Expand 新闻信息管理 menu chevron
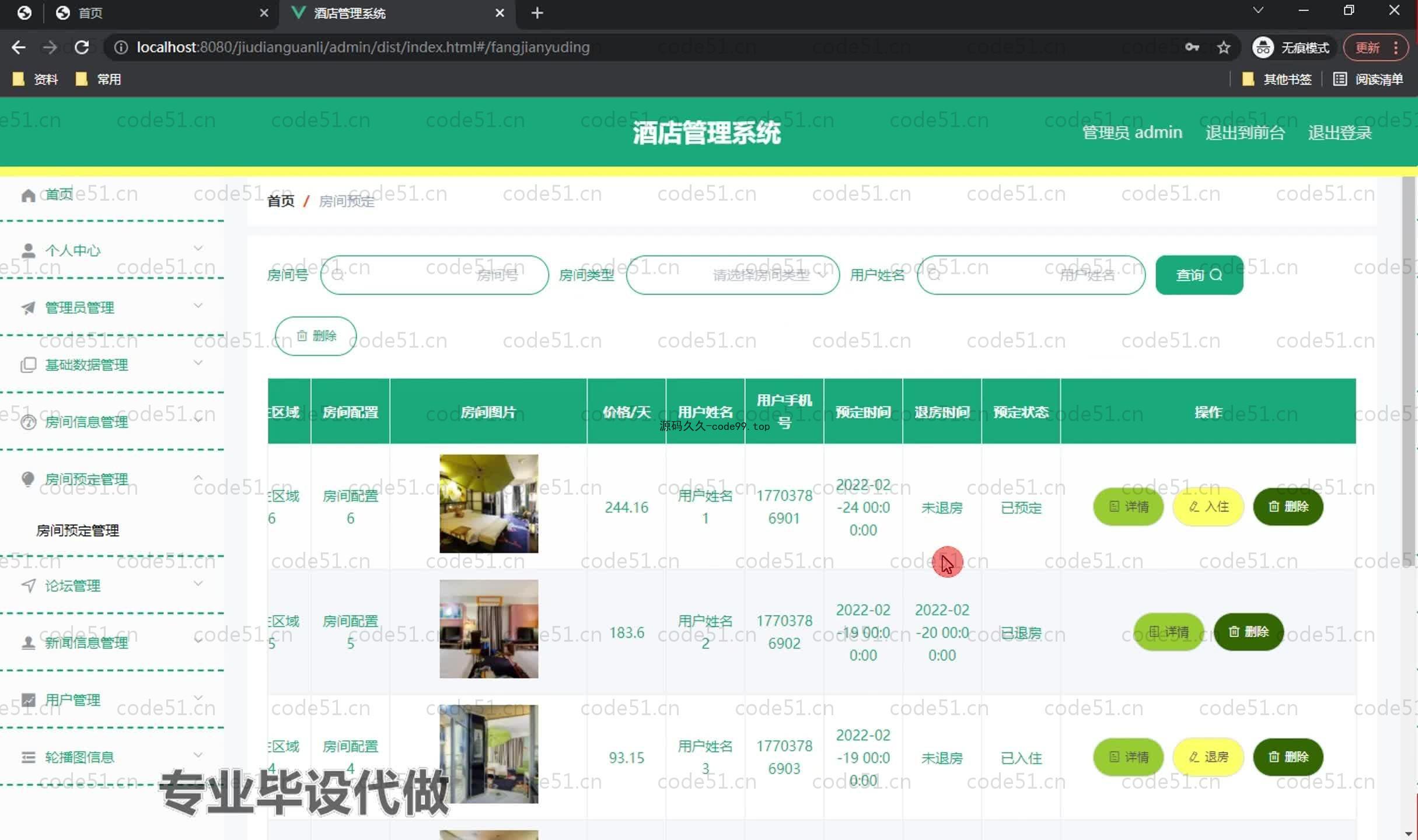Screen dimensions: 1418x840 pos(198,640)
